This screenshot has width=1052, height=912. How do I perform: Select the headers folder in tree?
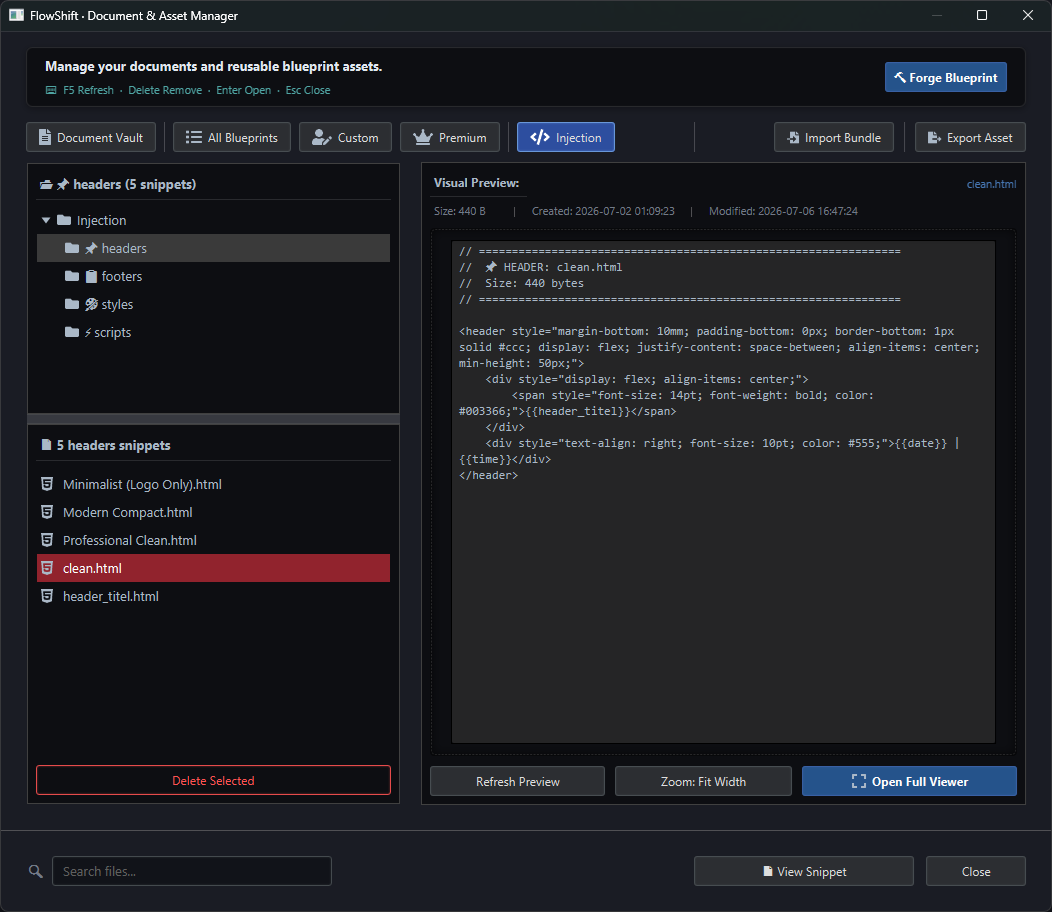click(213, 248)
